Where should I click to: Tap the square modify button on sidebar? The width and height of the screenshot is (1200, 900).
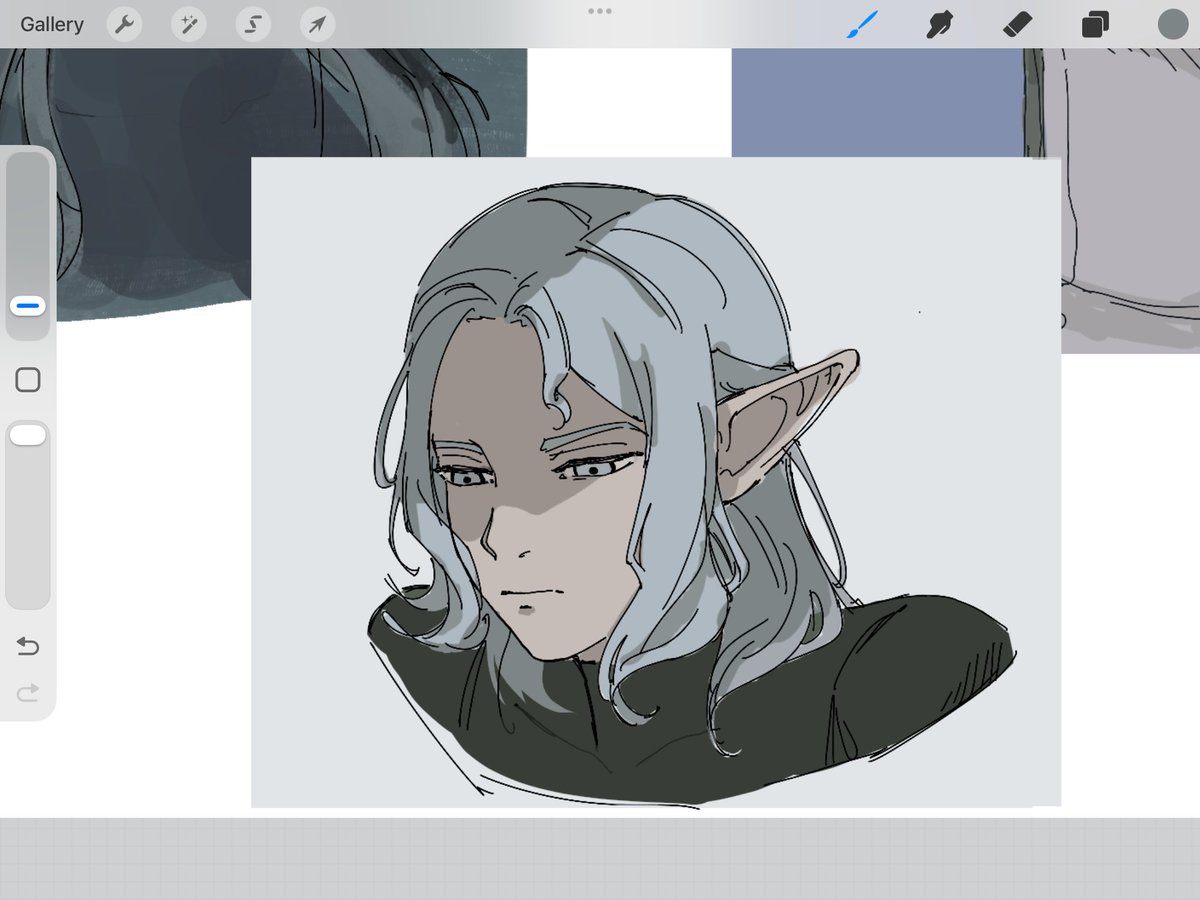coord(28,380)
